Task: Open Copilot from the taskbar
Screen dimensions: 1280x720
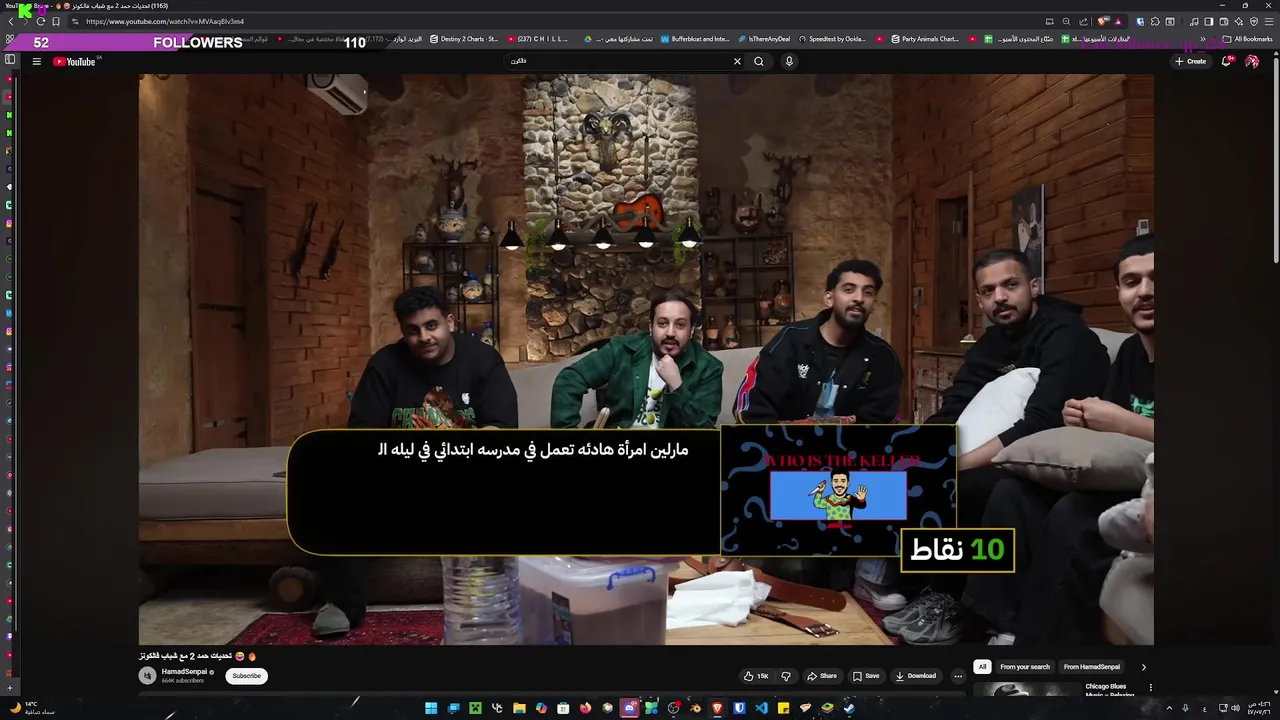Action: pyautogui.click(x=541, y=708)
